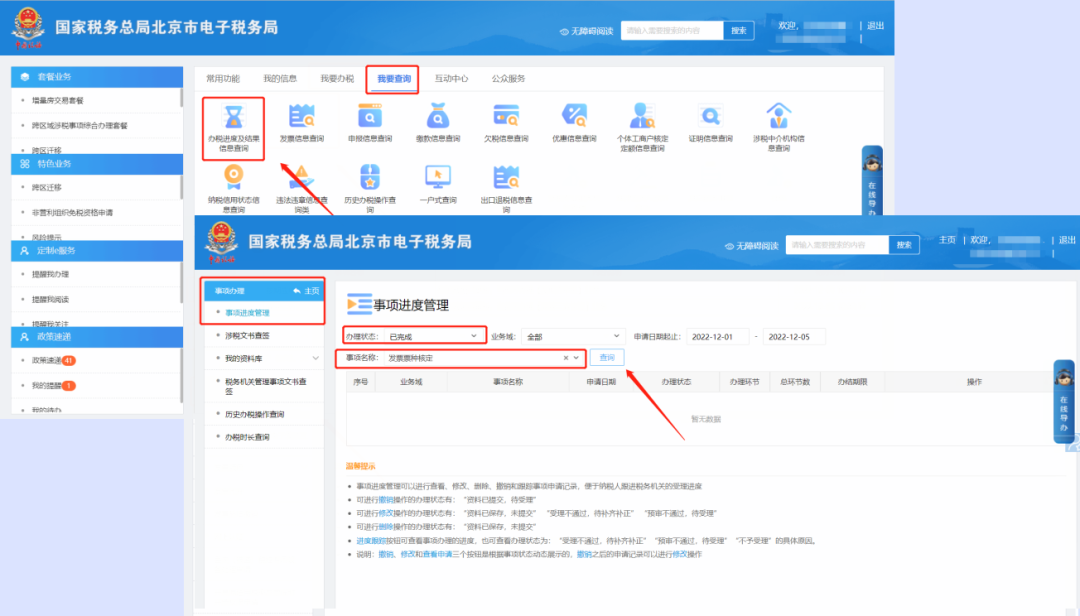Open 在线导办 assistant in the back window
The height and width of the screenshot is (616, 1080).
(872, 183)
